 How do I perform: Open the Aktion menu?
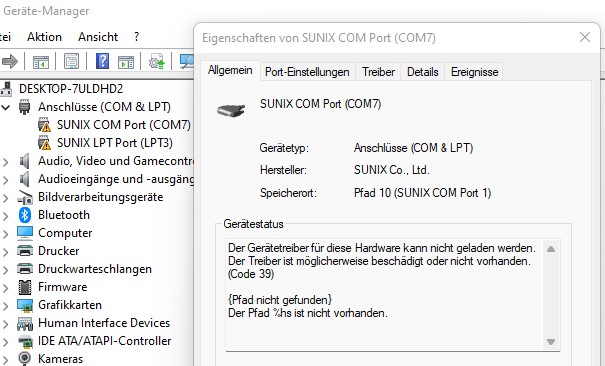44,37
